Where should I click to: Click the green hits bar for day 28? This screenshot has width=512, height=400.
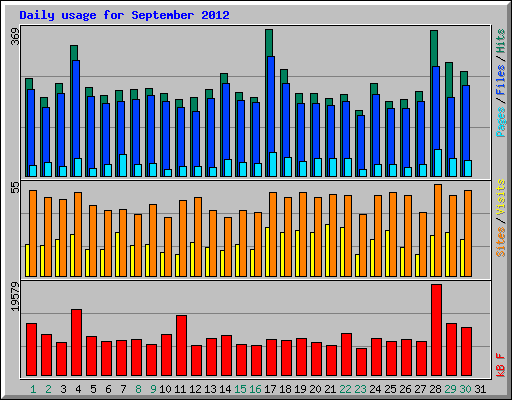tap(434, 48)
